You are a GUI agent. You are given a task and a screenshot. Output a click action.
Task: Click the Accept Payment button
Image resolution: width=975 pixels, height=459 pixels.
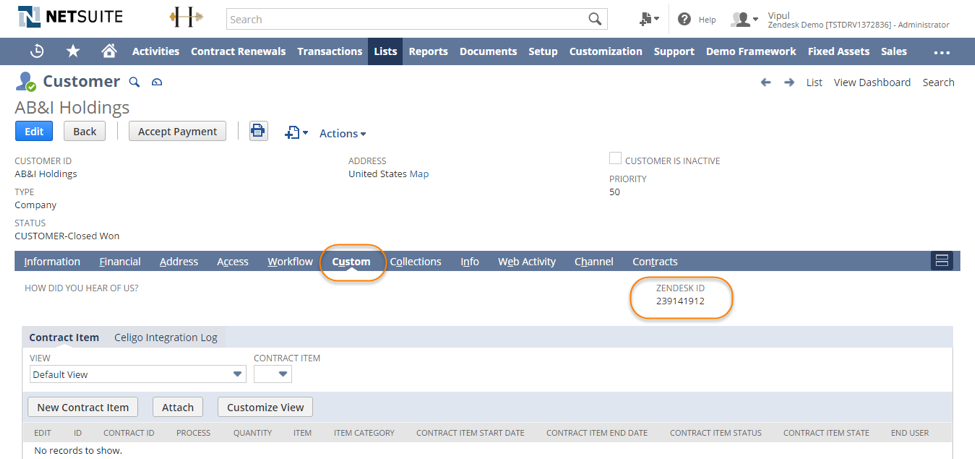pyautogui.click(x=177, y=131)
